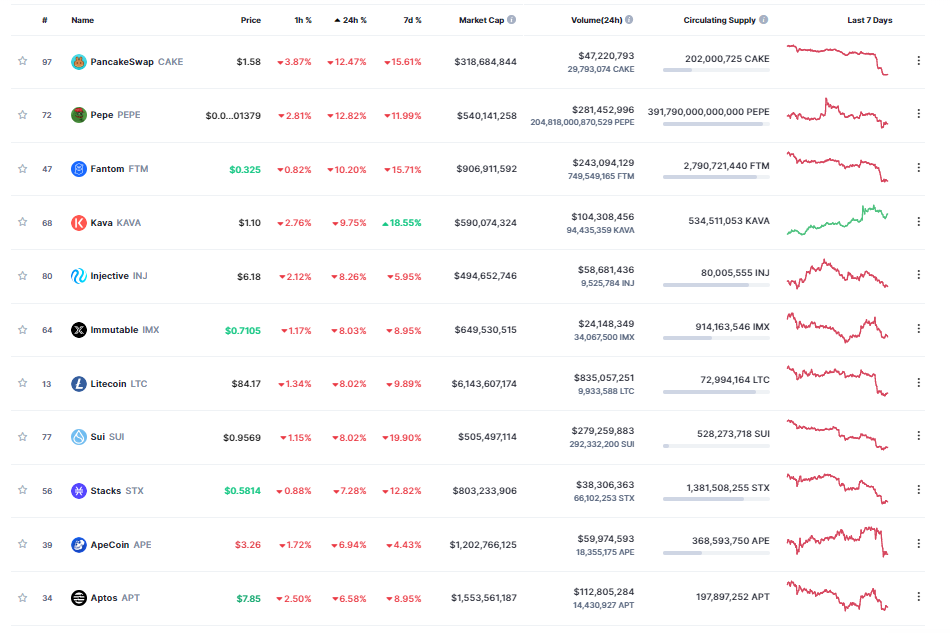Open more options menu for Pepe
Screen dimensions: 950x633
click(x=918, y=114)
